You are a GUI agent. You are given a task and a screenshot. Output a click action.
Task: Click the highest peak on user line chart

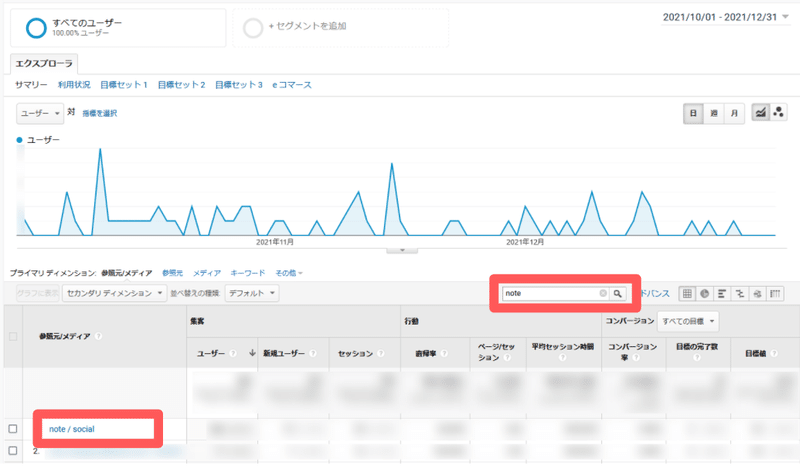coord(100,150)
